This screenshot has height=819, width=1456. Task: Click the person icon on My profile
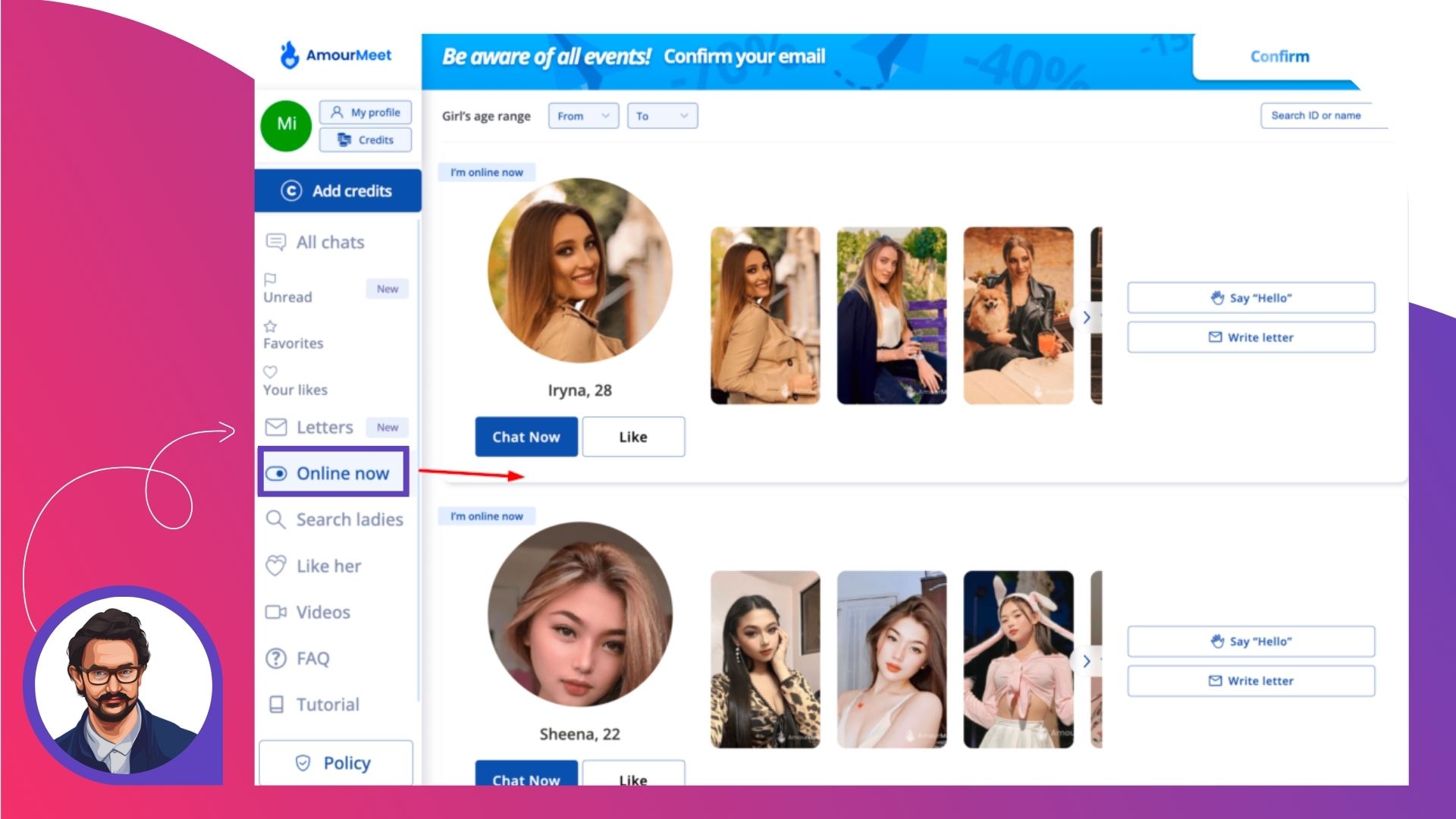[337, 111]
